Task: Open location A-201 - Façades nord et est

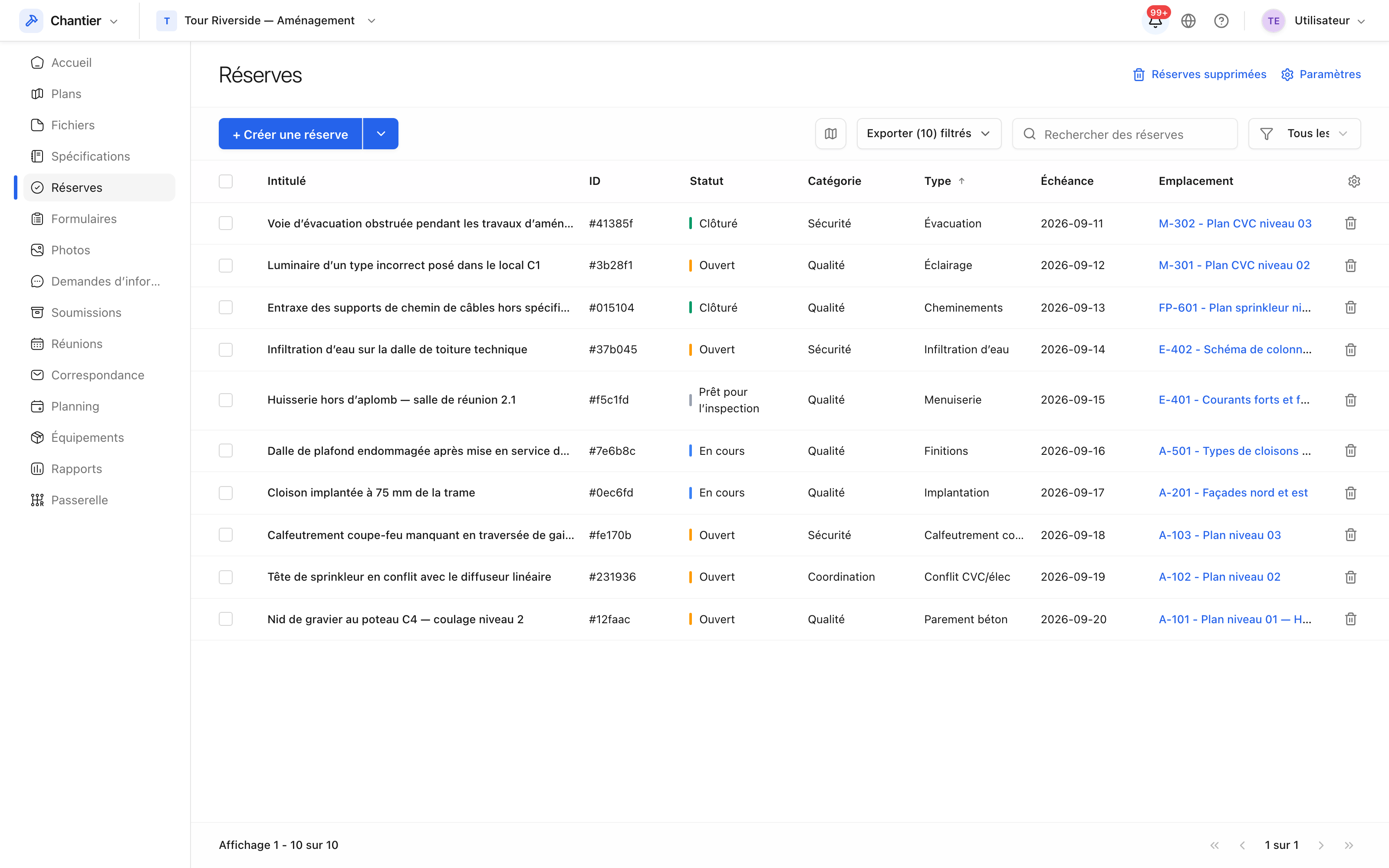Action: [x=1233, y=493]
